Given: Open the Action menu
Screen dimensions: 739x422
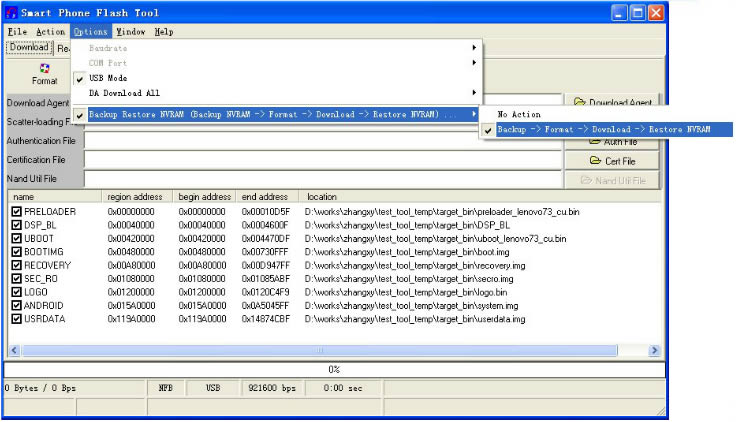Looking at the screenshot, I should pos(50,32).
